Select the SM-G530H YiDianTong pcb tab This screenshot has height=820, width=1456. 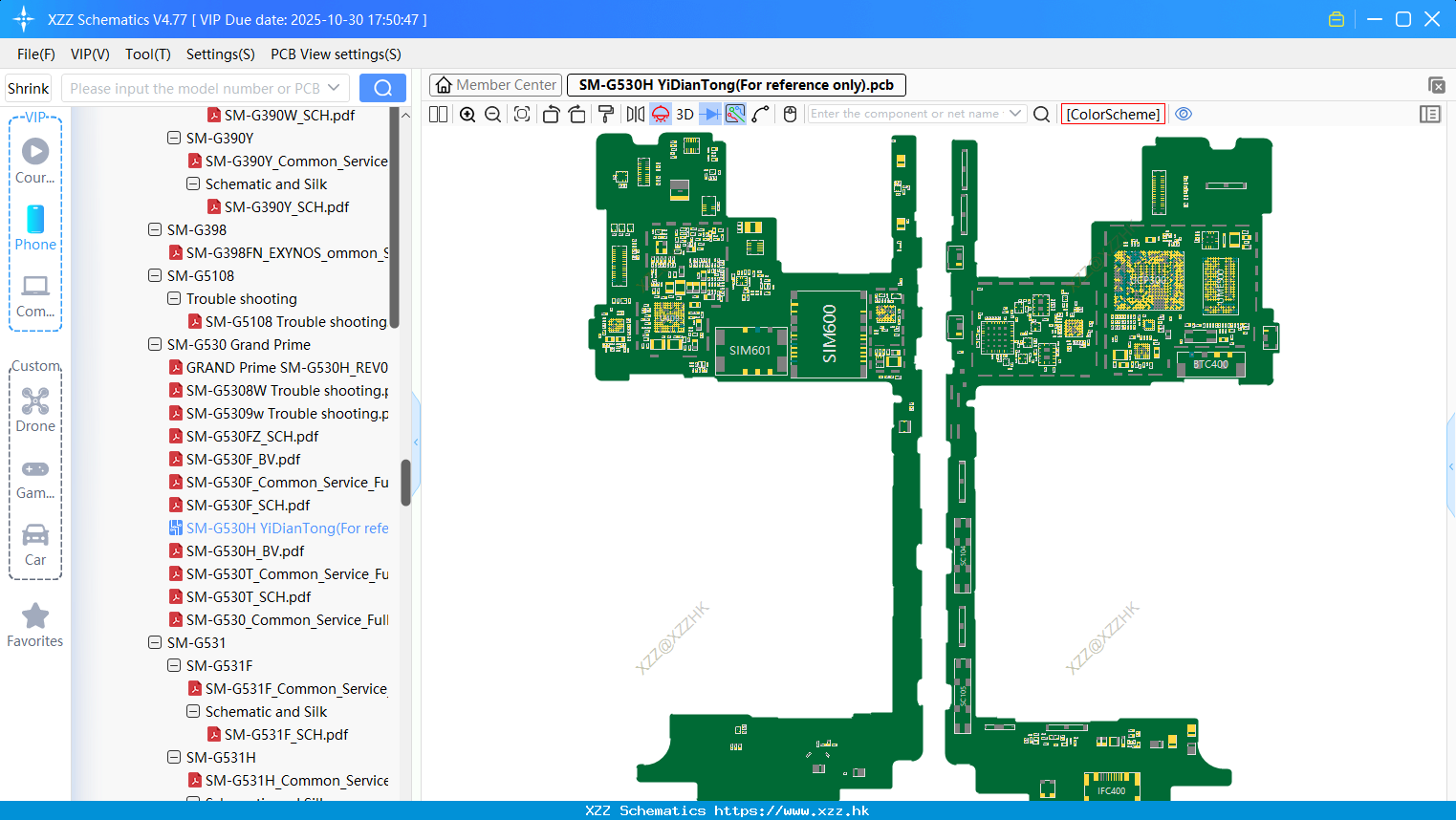(x=736, y=85)
